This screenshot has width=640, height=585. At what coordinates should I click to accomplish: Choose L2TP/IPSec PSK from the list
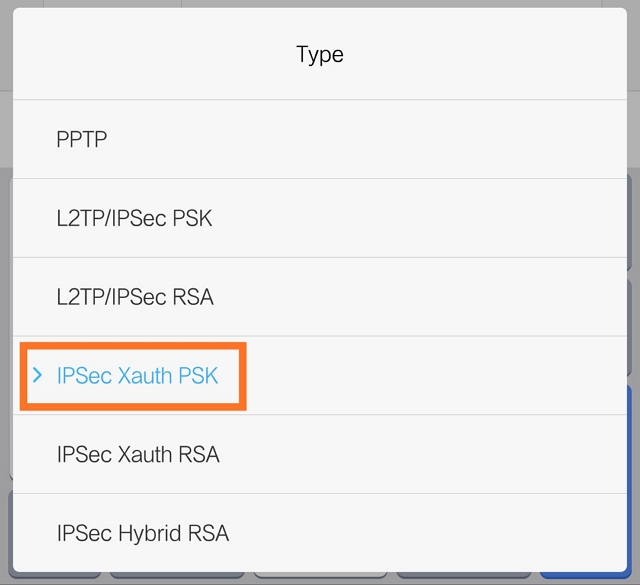[x=134, y=218]
